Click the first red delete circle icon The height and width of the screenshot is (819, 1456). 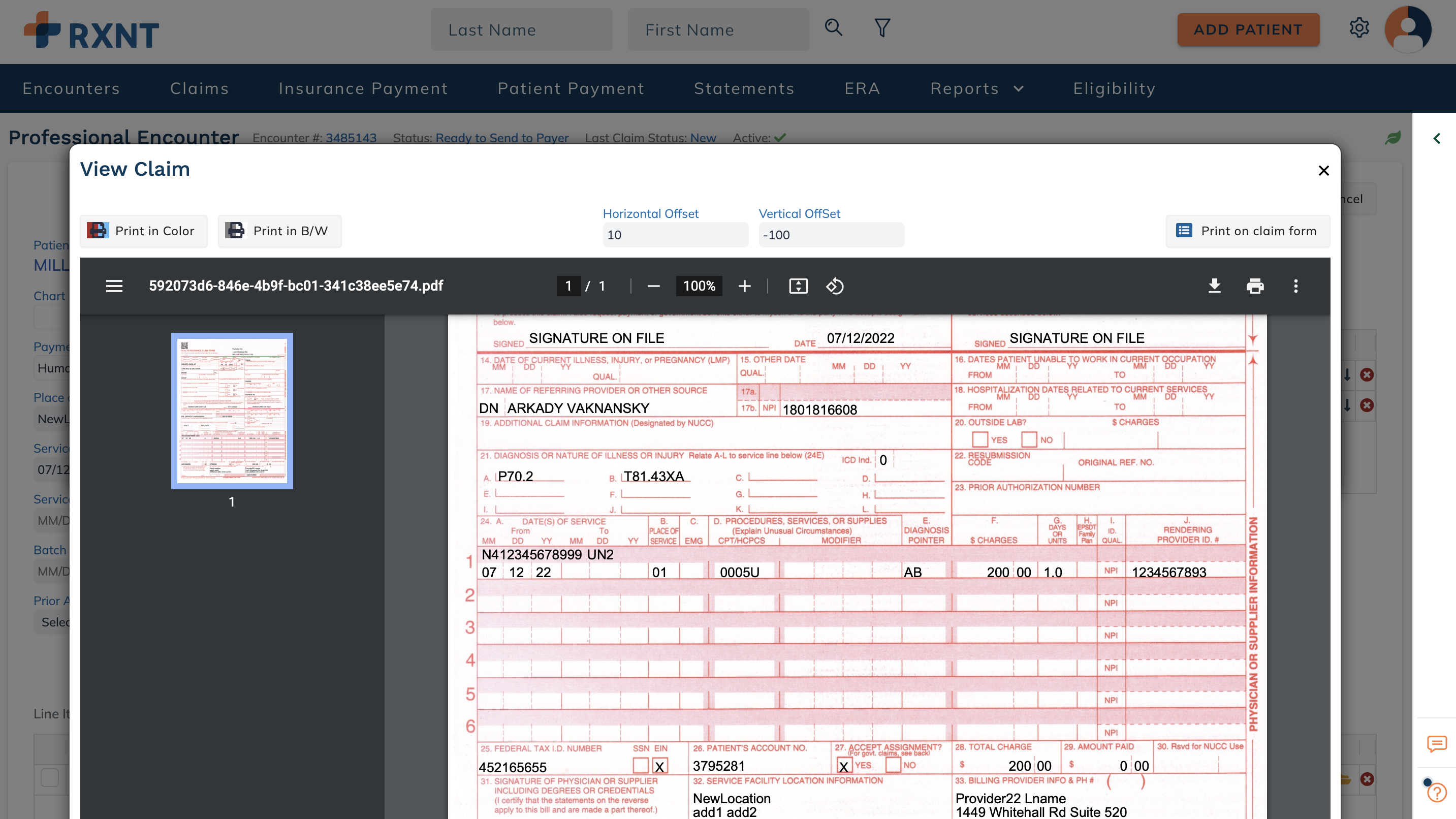click(x=1367, y=375)
